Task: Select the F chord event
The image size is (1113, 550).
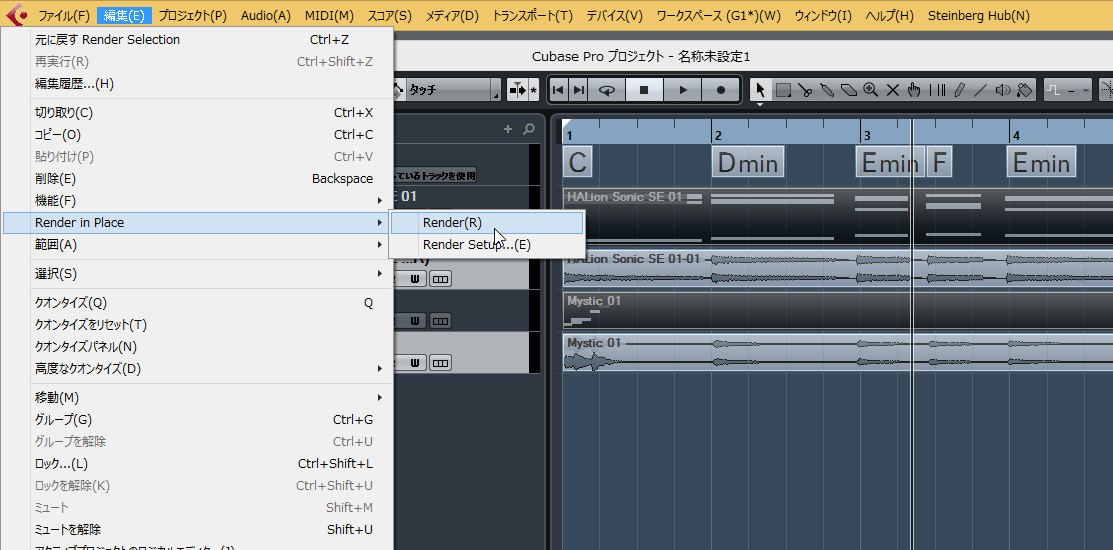Action: (x=938, y=163)
